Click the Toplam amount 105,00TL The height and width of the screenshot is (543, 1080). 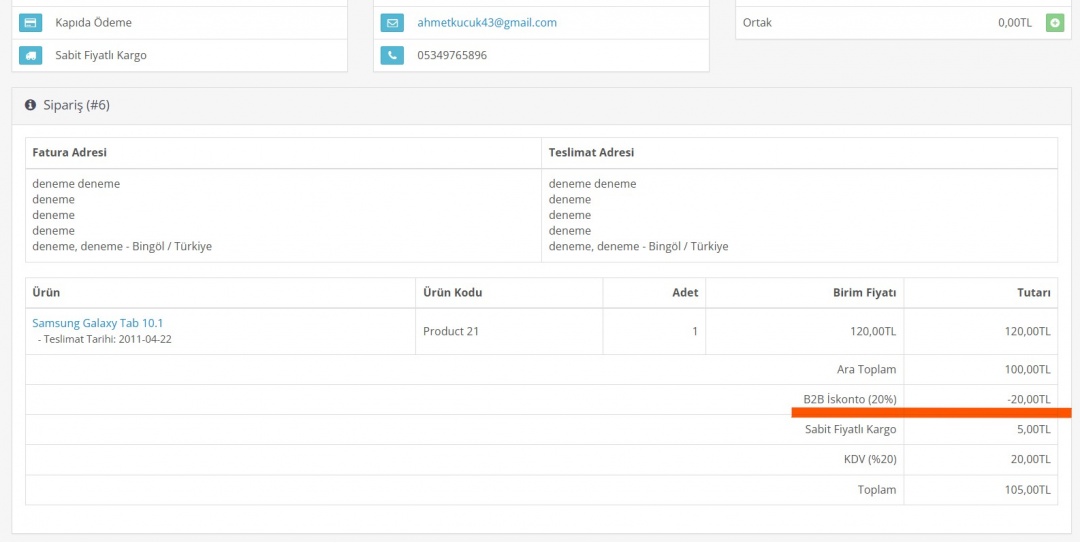coord(1027,490)
